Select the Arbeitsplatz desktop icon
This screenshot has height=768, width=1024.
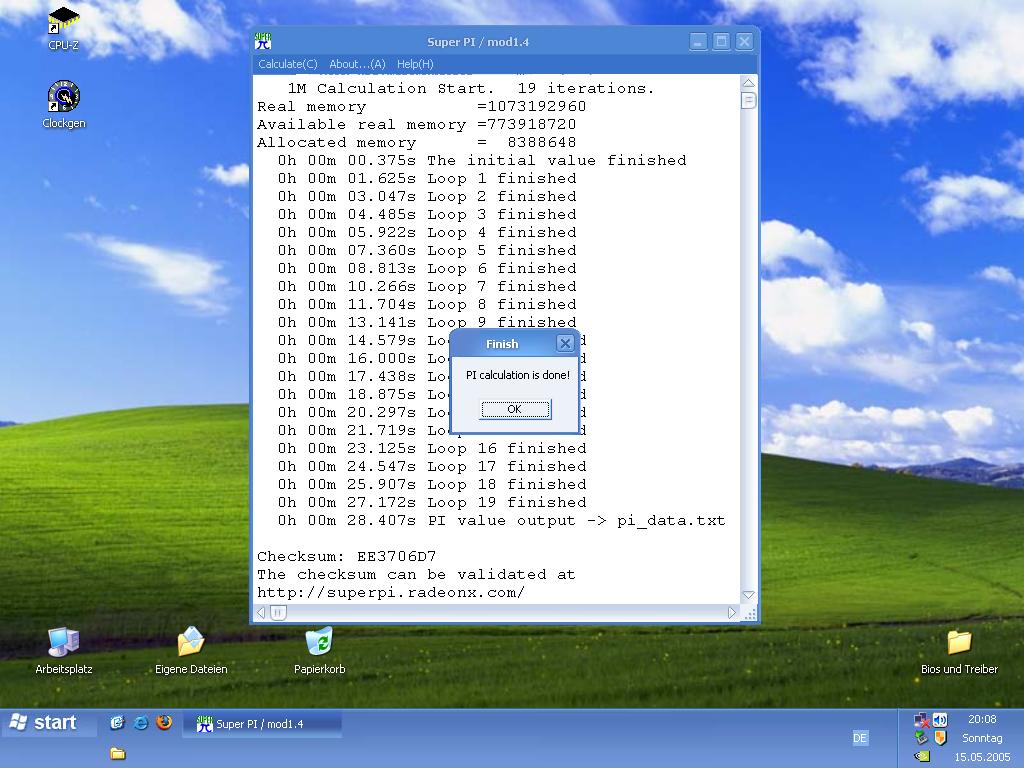pyautogui.click(x=63, y=650)
